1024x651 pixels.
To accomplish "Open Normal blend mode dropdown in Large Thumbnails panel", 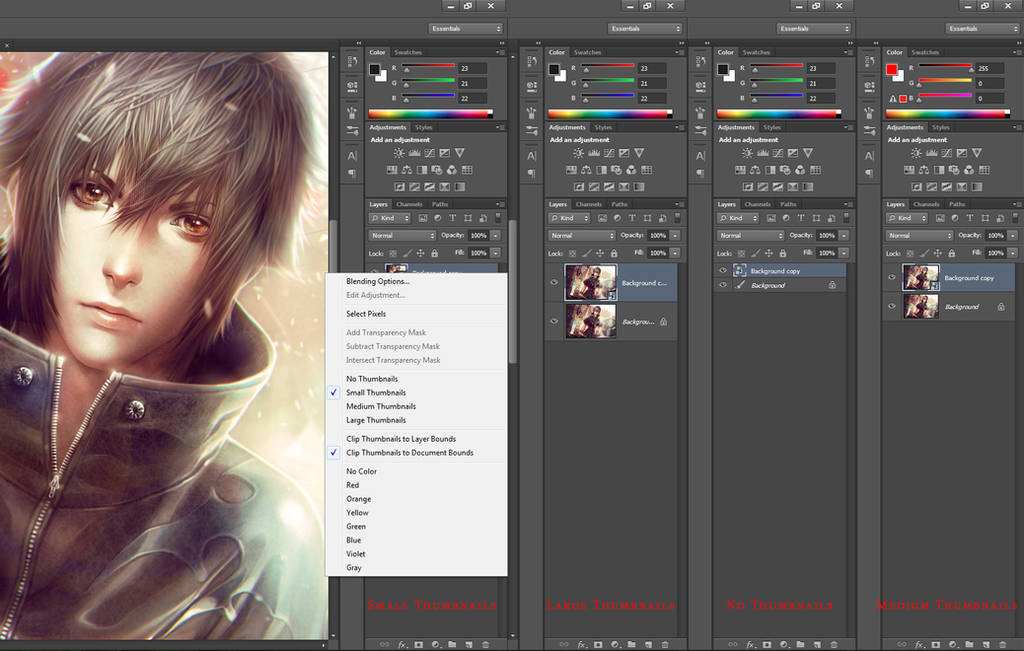I will click(582, 235).
